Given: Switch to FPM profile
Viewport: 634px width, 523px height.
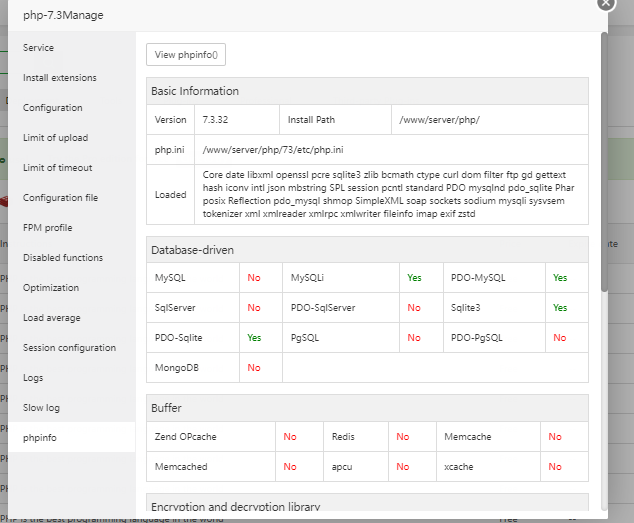Looking at the screenshot, I should [x=48, y=228].
